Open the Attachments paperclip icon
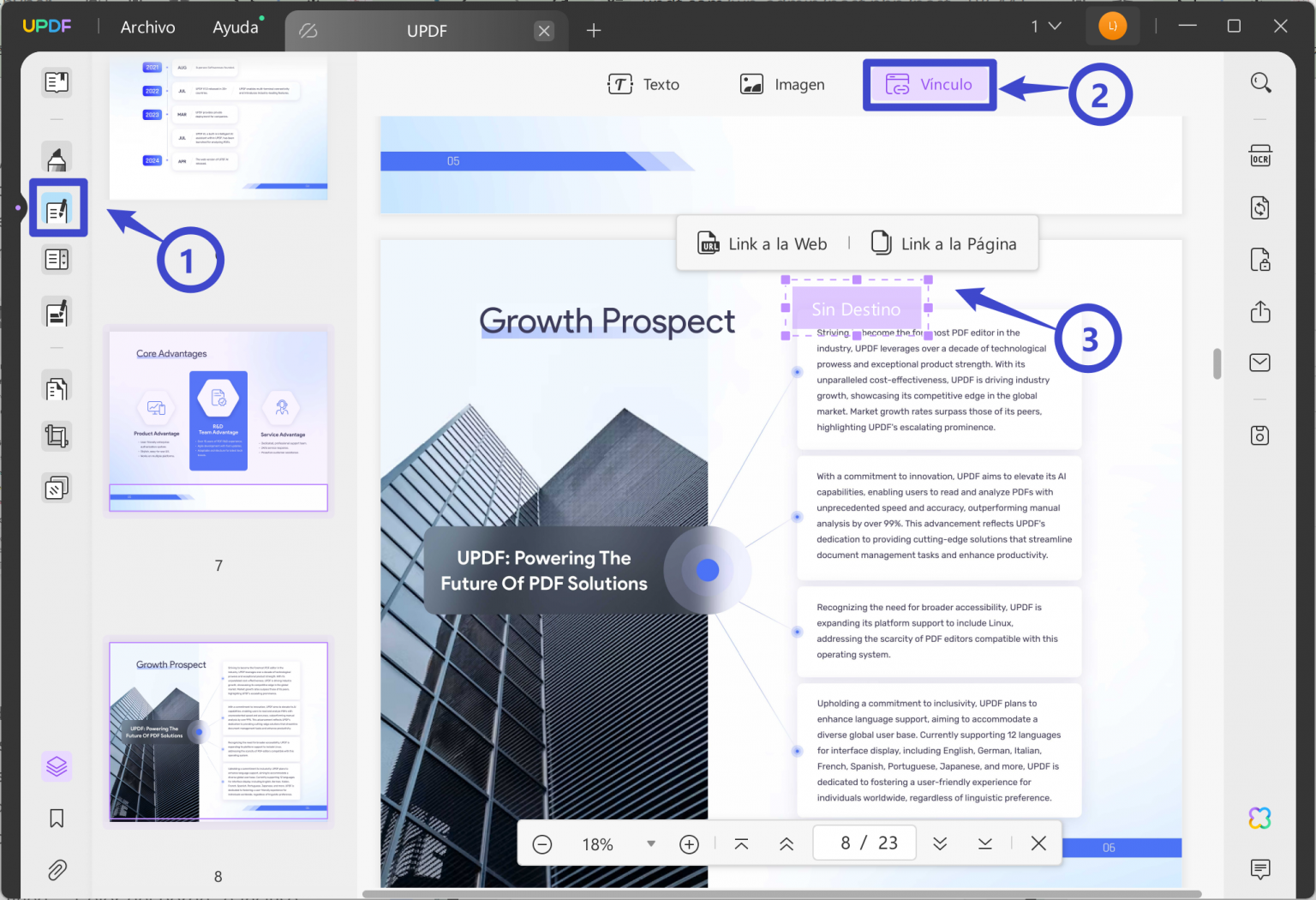The image size is (1316, 900). (57, 871)
